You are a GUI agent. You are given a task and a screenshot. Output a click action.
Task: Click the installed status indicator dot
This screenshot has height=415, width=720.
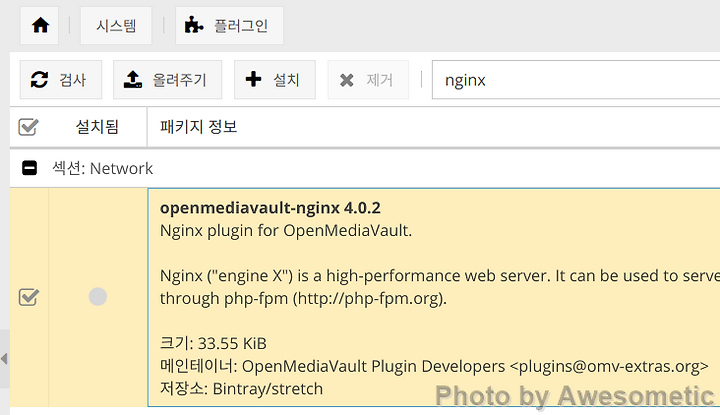point(98,297)
